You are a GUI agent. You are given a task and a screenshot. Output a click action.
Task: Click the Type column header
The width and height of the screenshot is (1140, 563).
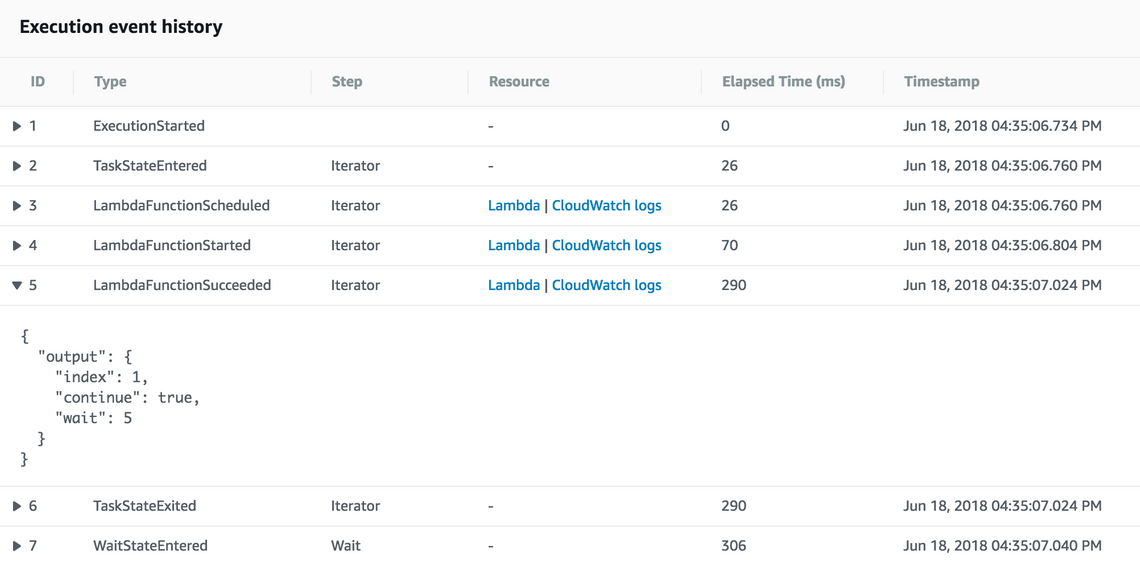tap(110, 82)
